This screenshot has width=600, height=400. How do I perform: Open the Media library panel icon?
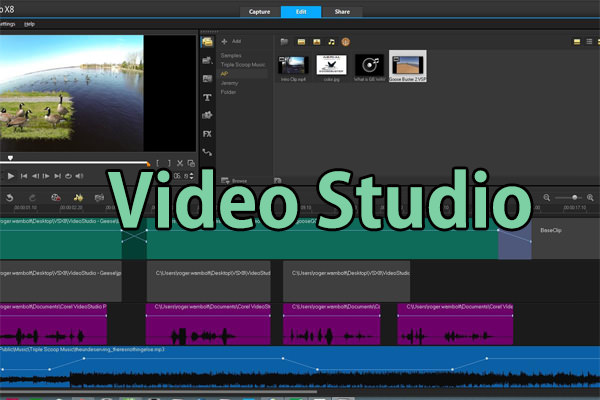pyautogui.click(x=207, y=42)
